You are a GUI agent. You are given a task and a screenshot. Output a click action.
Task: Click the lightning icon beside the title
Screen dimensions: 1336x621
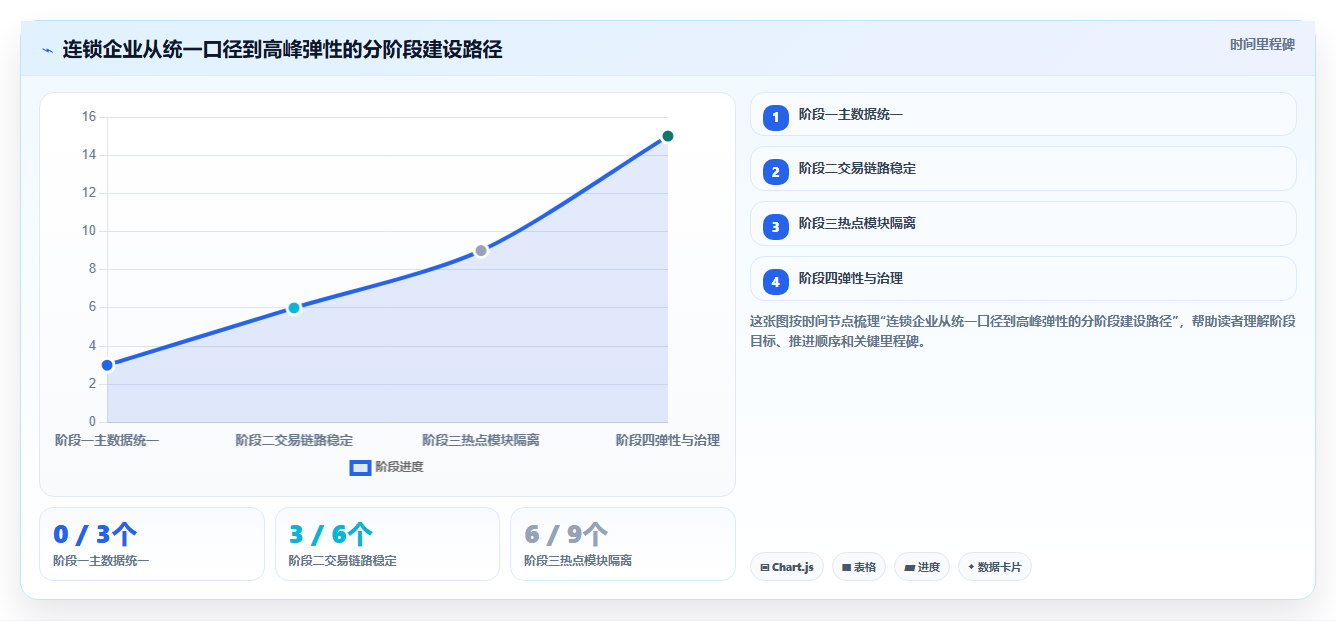point(47,49)
